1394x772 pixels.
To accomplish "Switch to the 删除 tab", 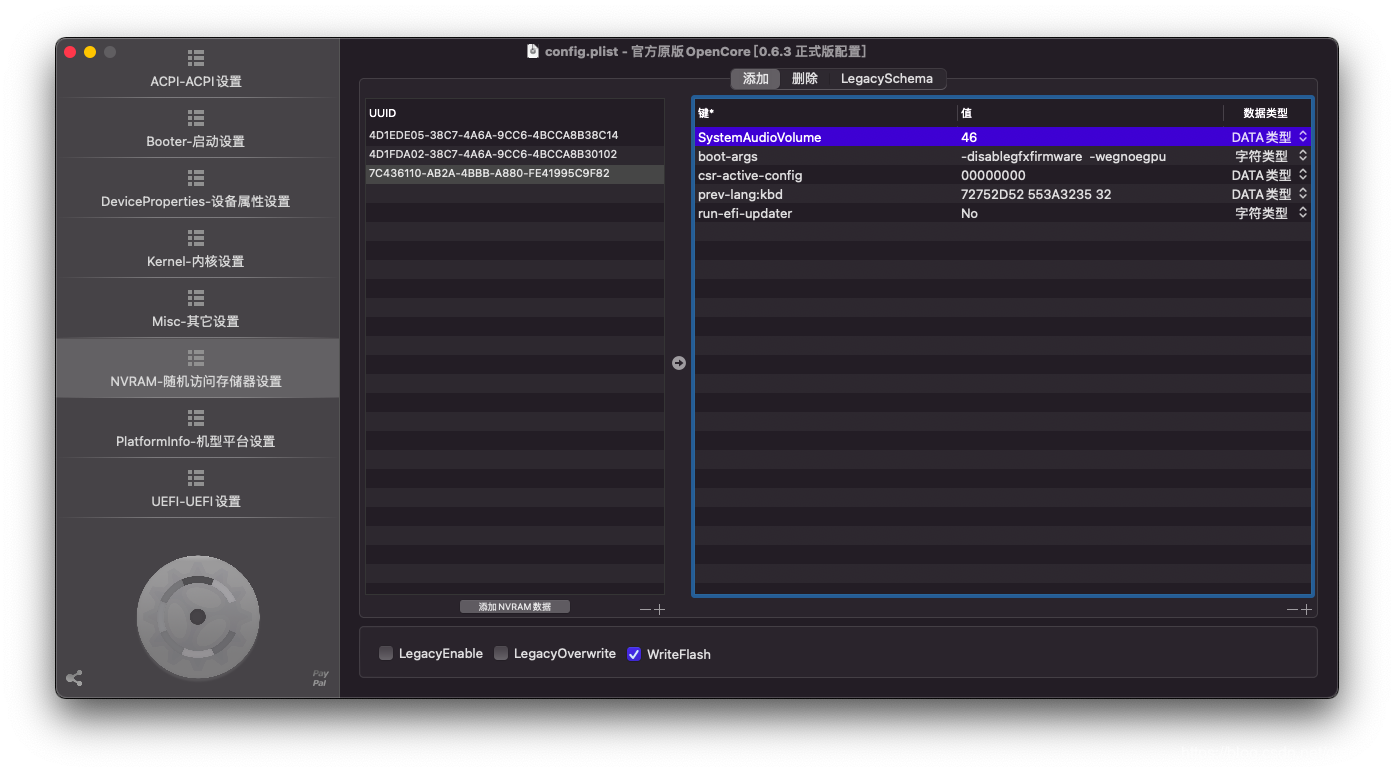I will [x=805, y=78].
